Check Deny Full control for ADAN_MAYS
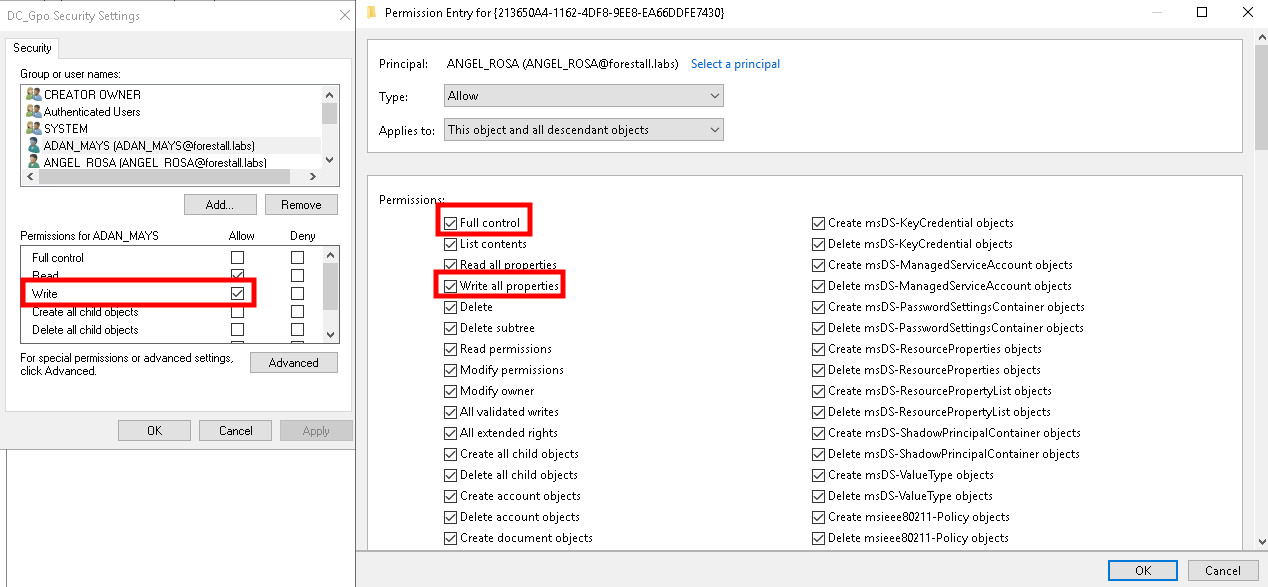Image resolution: width=1268 pixels, height=587 pixels. point(297,258)
